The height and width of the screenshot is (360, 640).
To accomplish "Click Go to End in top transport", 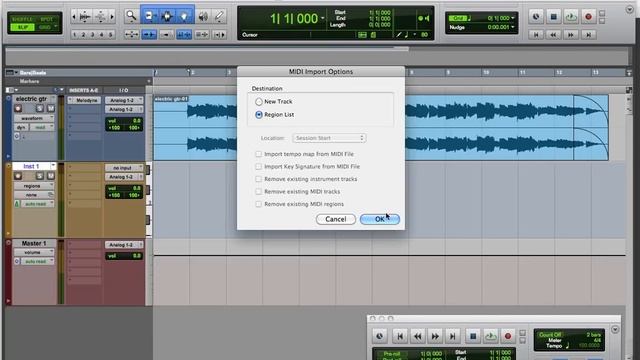I will (588, 35).
